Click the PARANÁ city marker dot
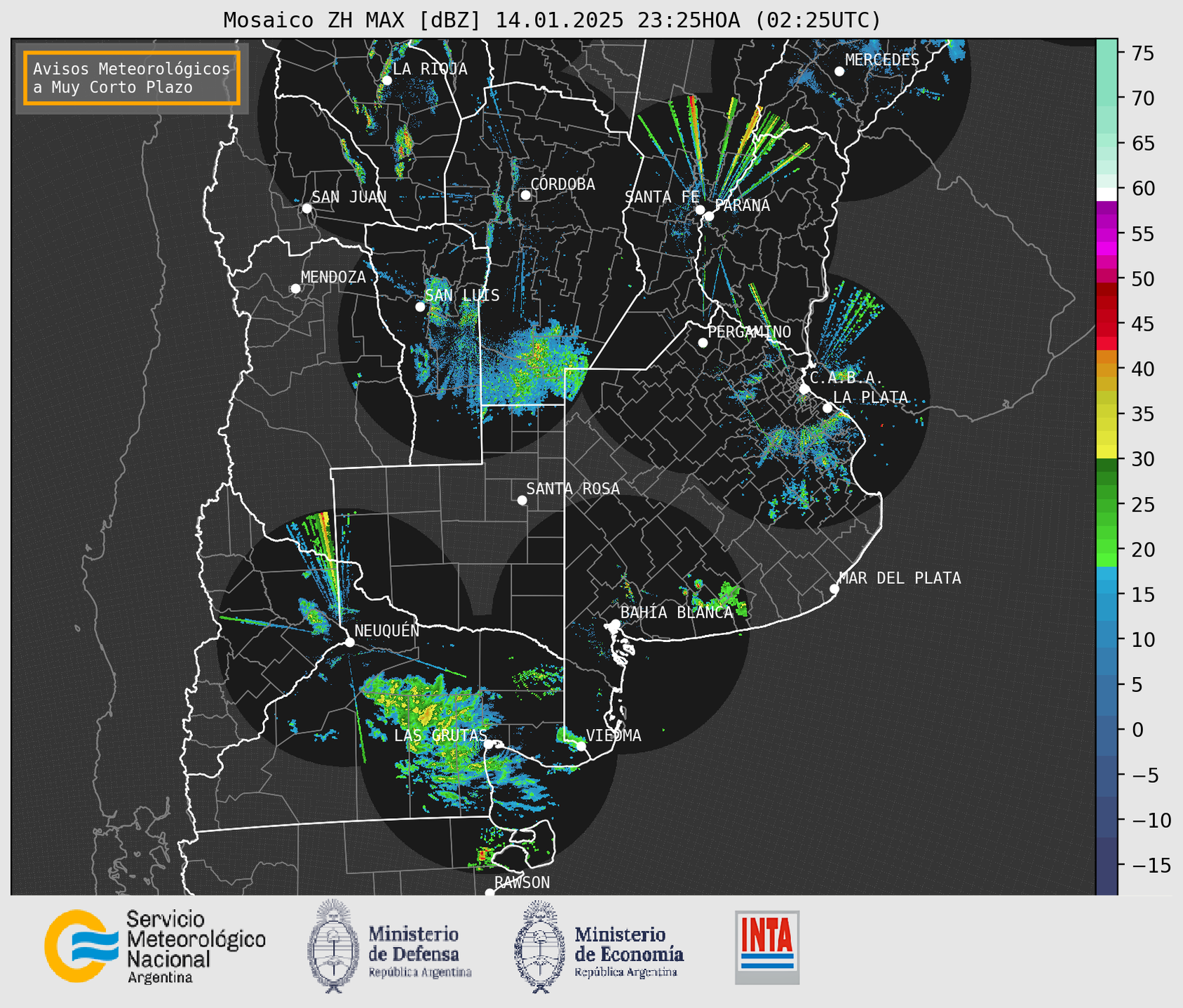The image size is (1183, 1008). click(709, 216)
